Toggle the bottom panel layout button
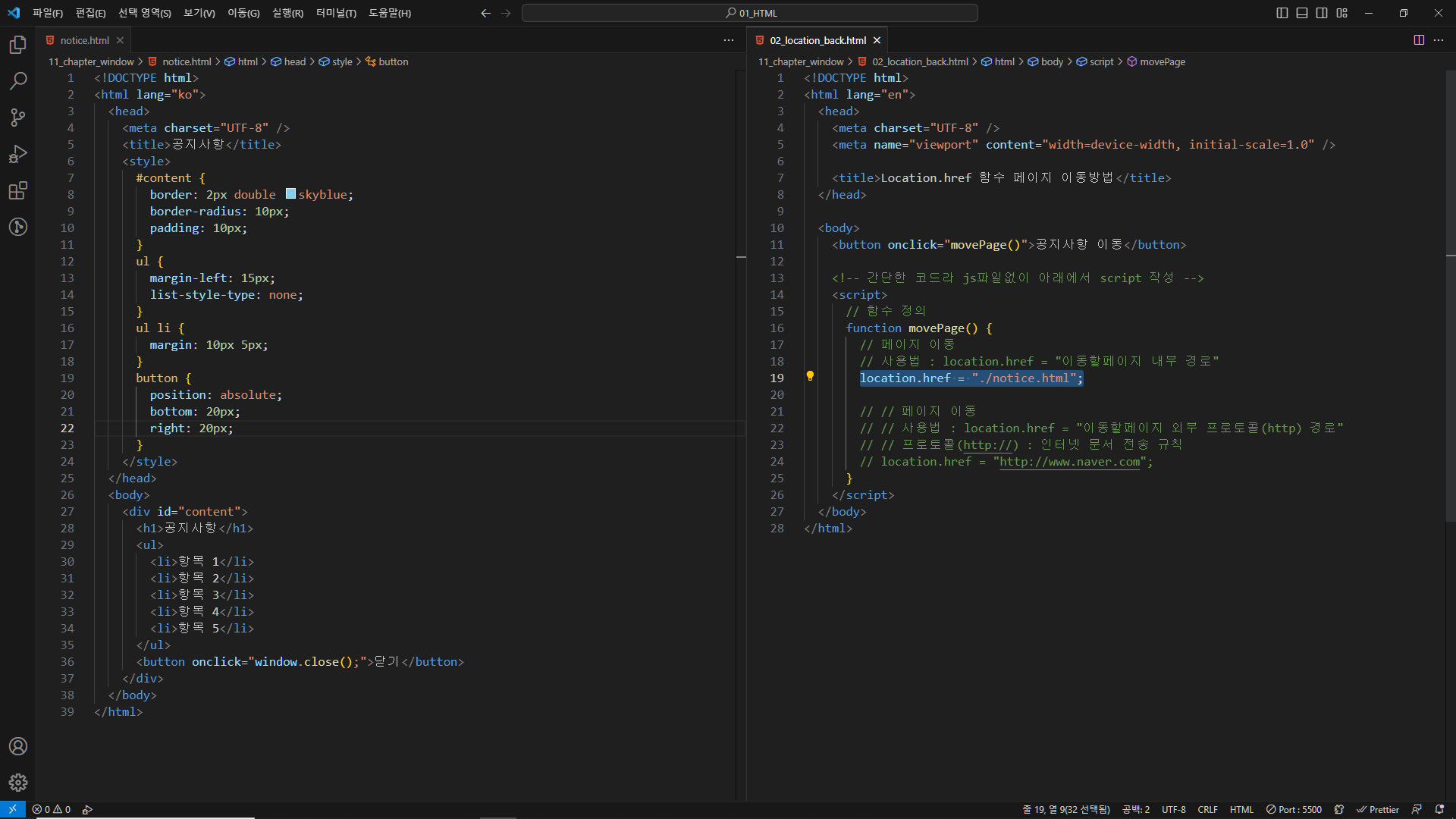 [x=1302, y=13]
